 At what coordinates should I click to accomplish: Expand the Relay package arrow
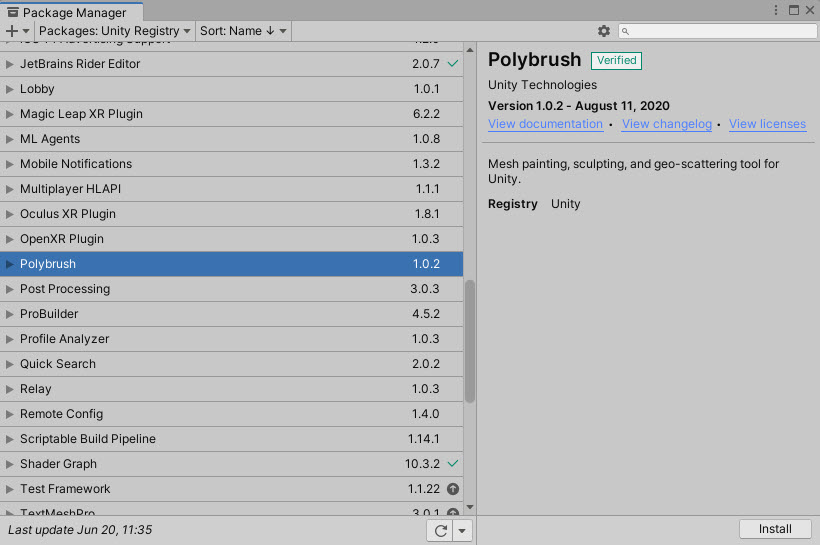click(x=9, y=389)
